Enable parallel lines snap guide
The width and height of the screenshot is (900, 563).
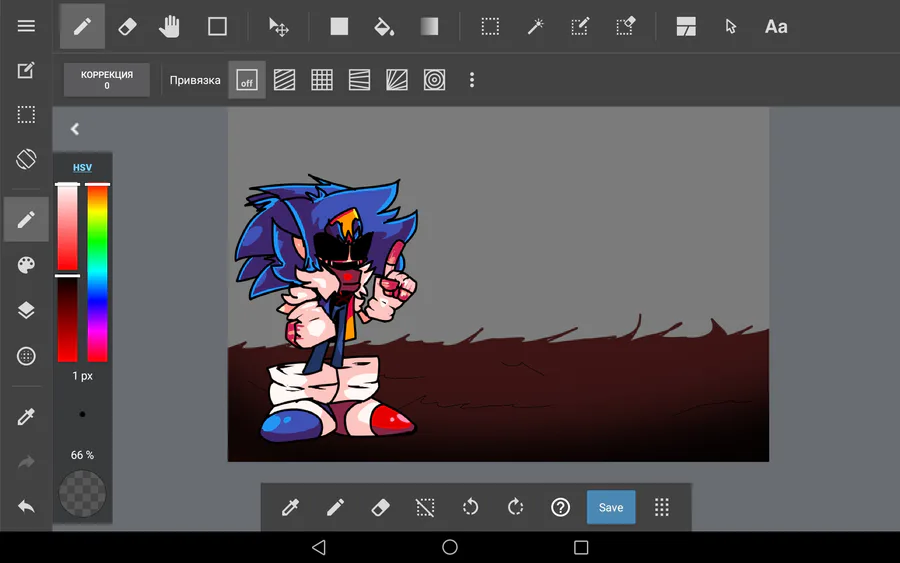point(284,80)
